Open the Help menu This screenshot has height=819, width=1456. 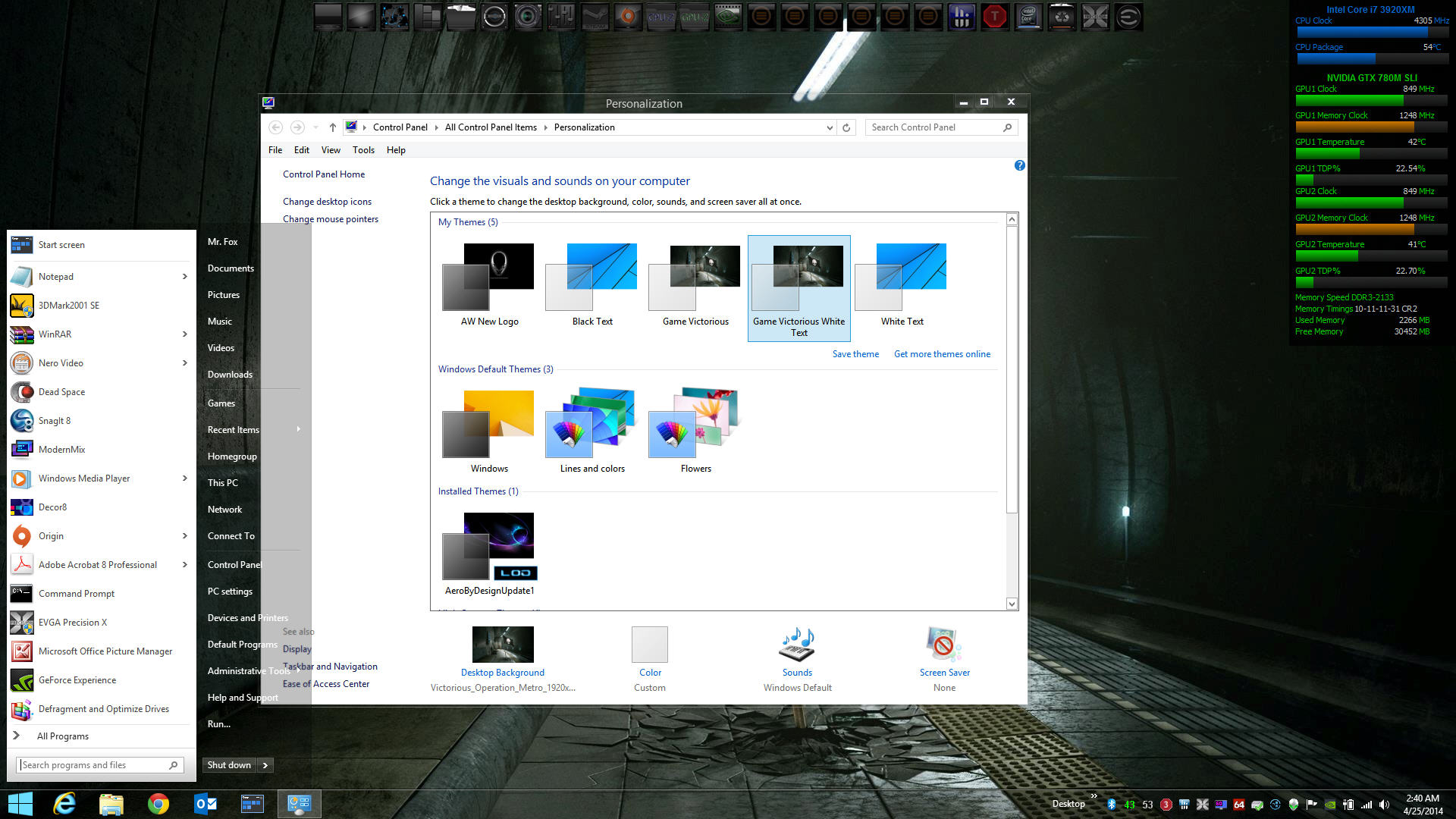[x=396, y=150]
